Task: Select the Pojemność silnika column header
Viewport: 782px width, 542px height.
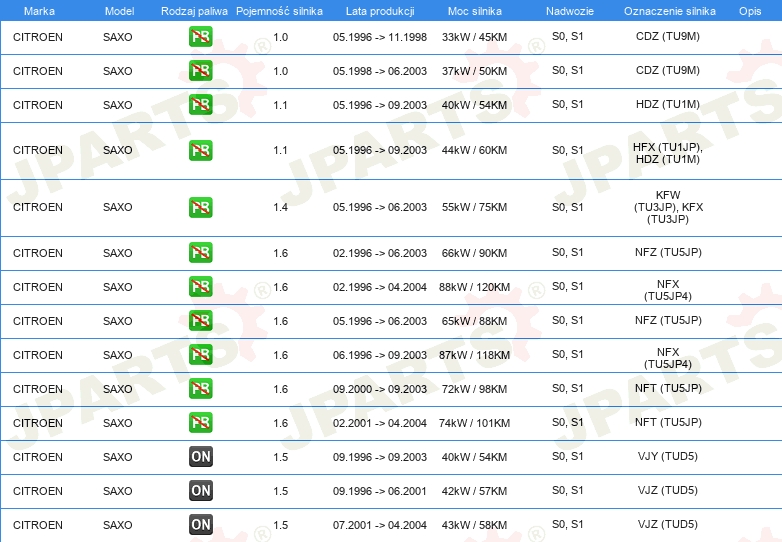Action: coord(279,11)
